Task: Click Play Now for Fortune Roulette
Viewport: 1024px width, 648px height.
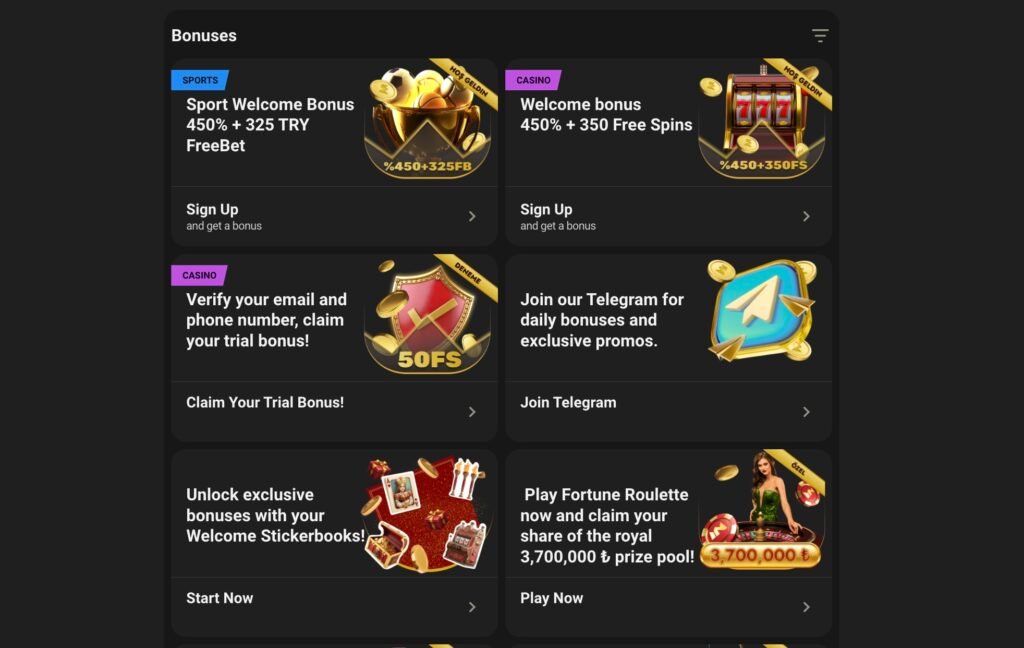Action: tap(552, 598)
